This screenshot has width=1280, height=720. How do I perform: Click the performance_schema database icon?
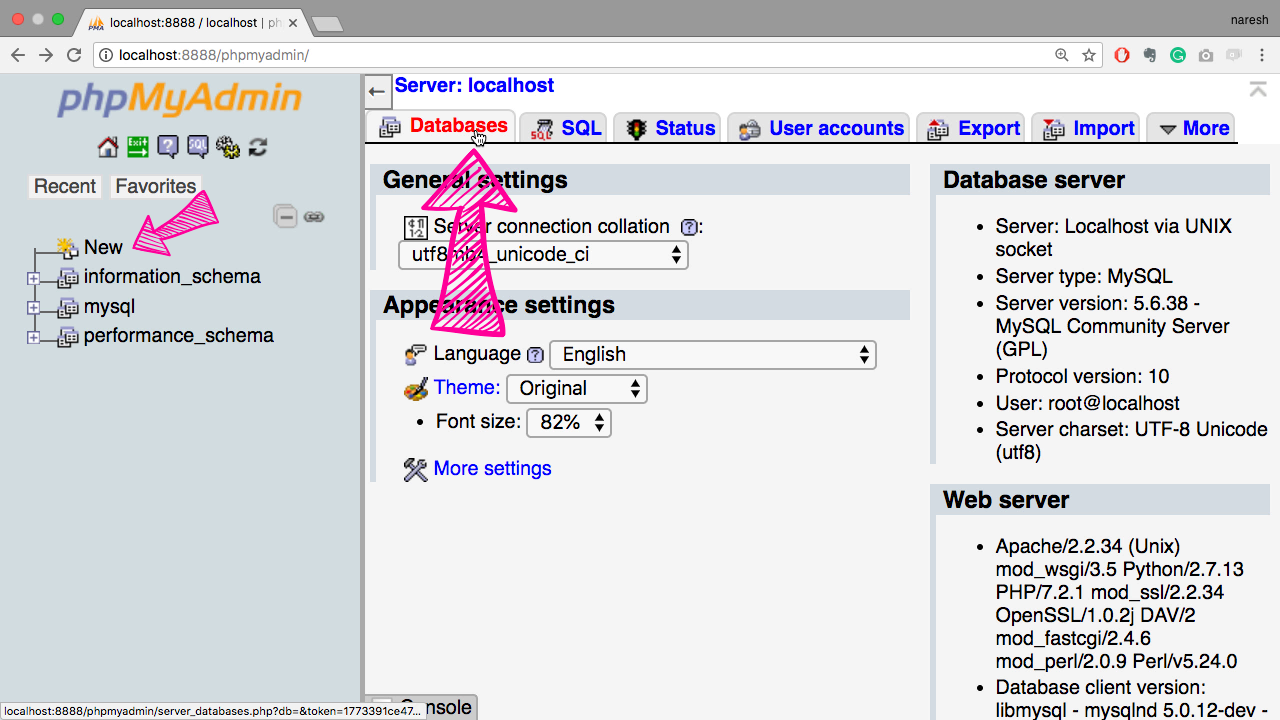67,337
